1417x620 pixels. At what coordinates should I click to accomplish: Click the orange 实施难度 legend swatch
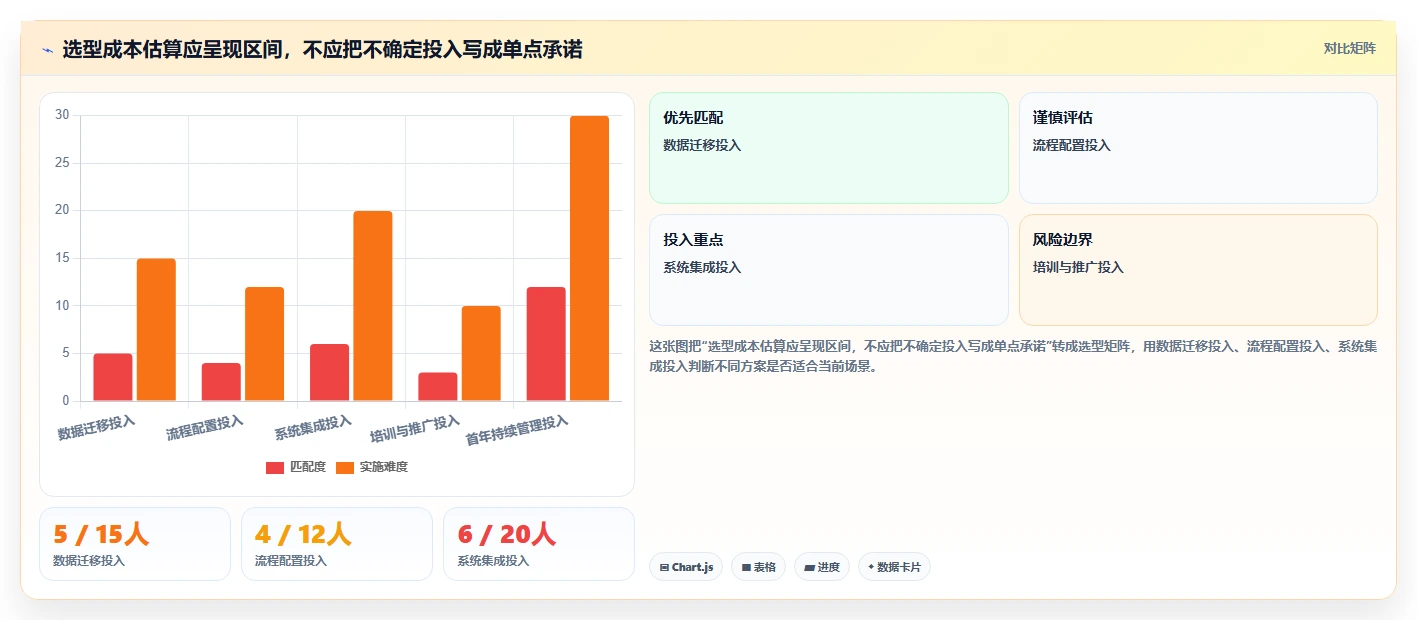[345, 468]
